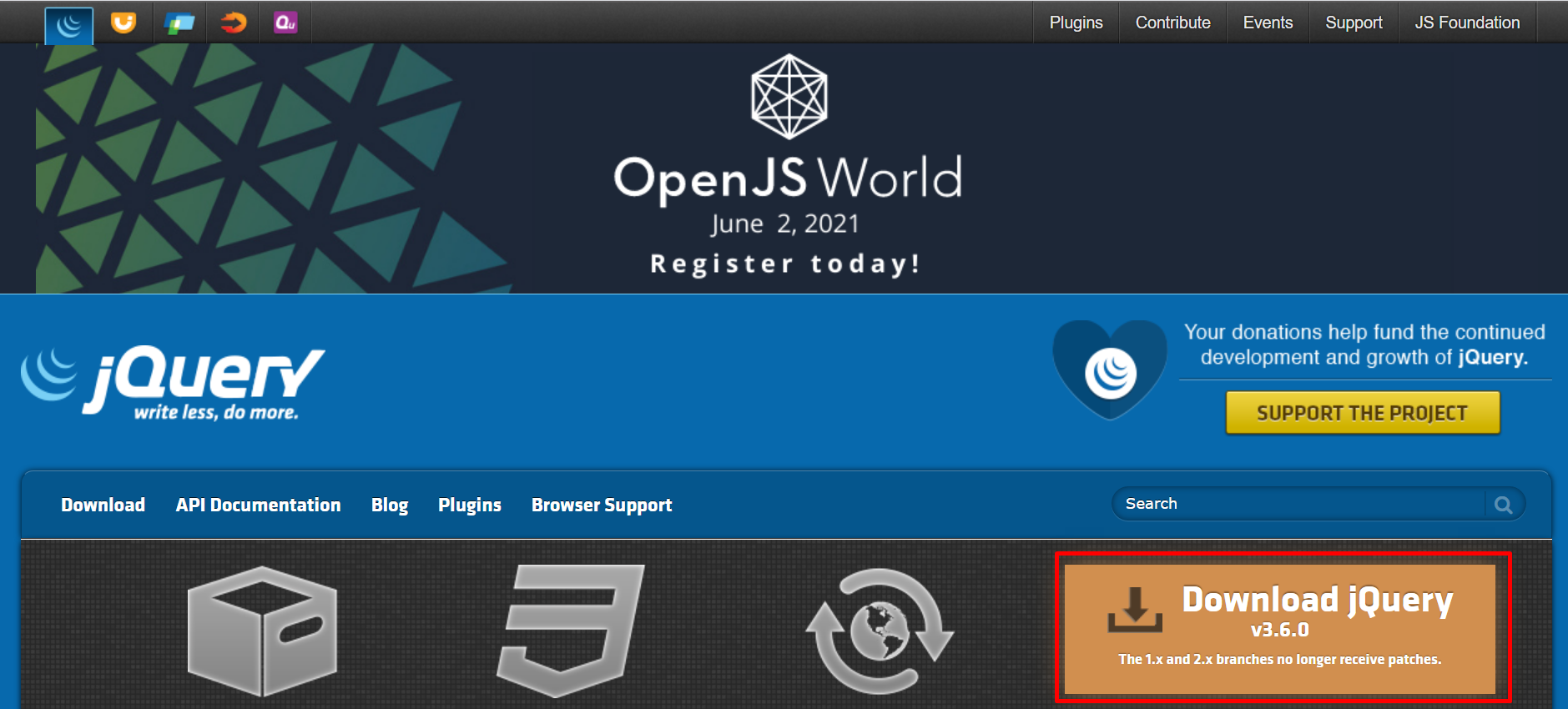Open the Support menu
Image resolution: width=1568 pixels, height=709 pixels.
(1354, 23)
